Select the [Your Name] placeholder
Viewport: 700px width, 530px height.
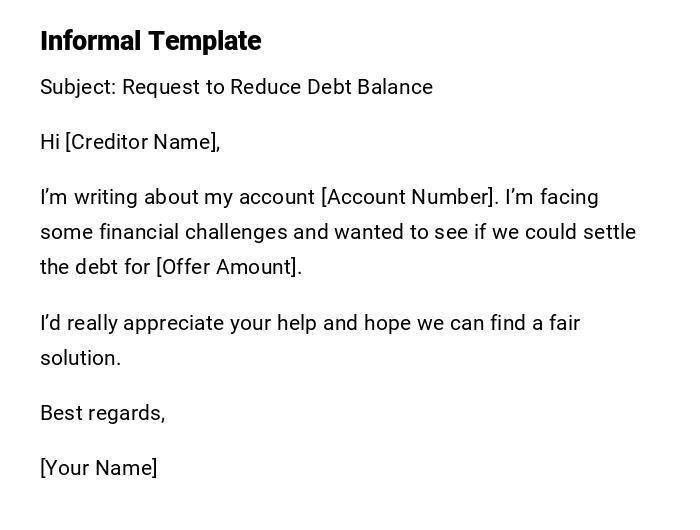[x=98, y=468]
